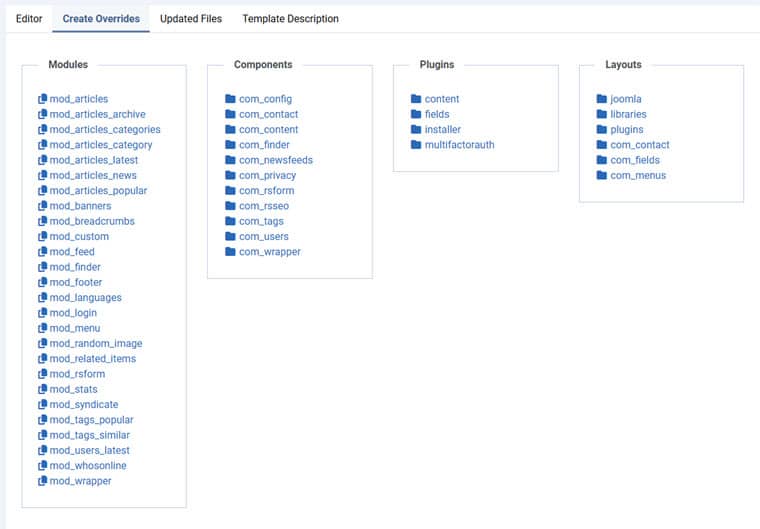This screenshot has width=760, height=529.
Task: Click the copy icon beside mod_login
Action: pos(43,312)
